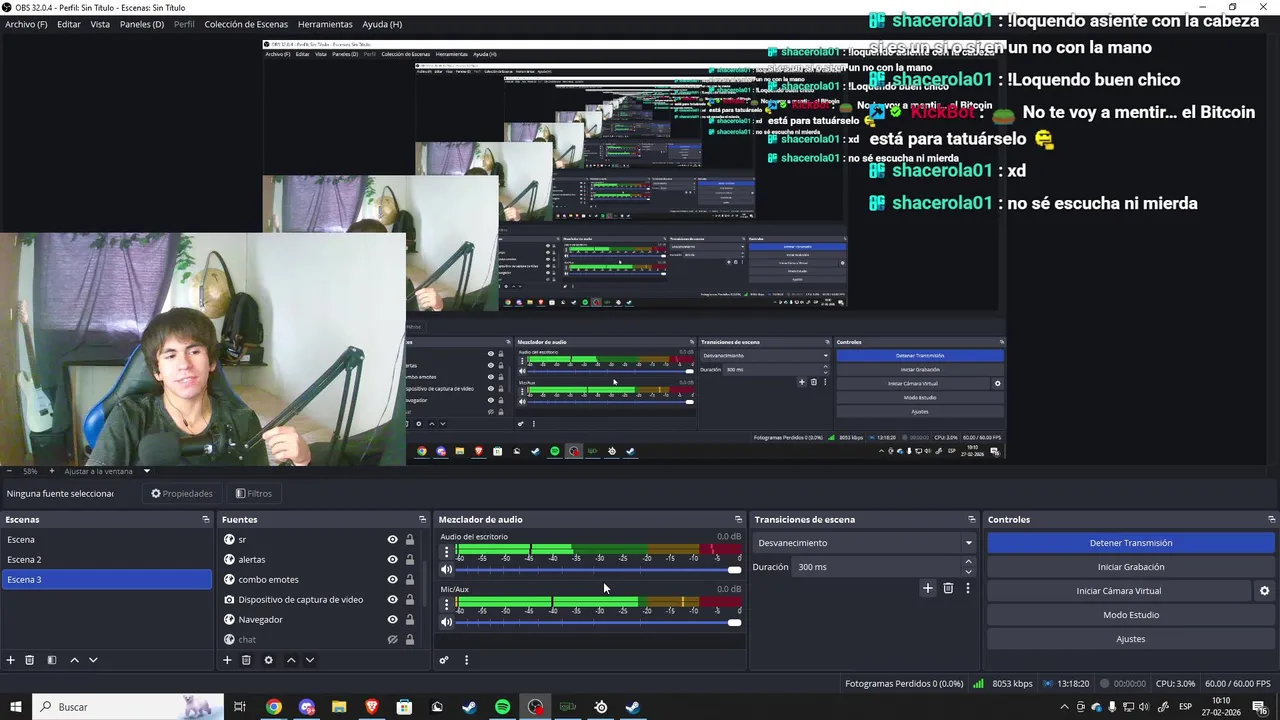The image size is (1280, 720).
Task: Open Google Chrome from taskbar
Action: [273, 707]
